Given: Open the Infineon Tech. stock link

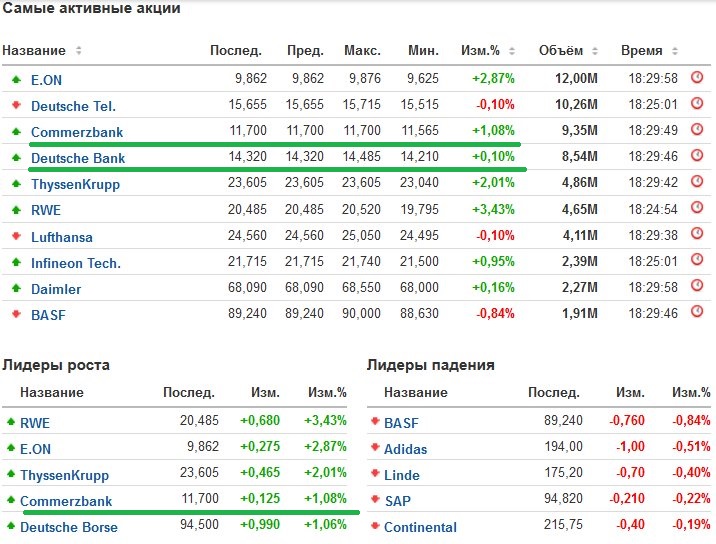Looking at the screenshot, I should point(76,262).
